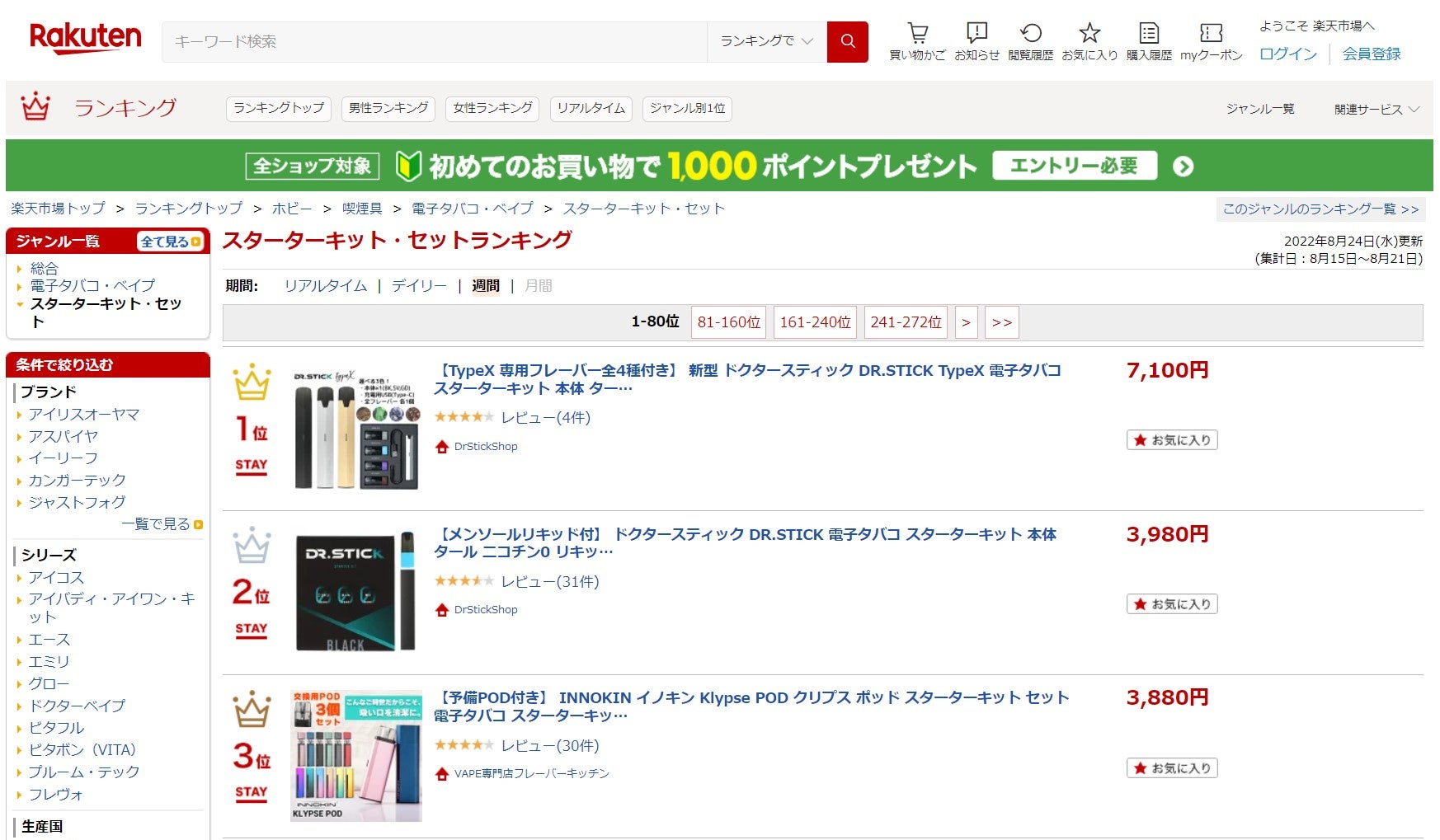
Task: Click このジャンルのランキング一覧 link
Action: coord(1320,209)
